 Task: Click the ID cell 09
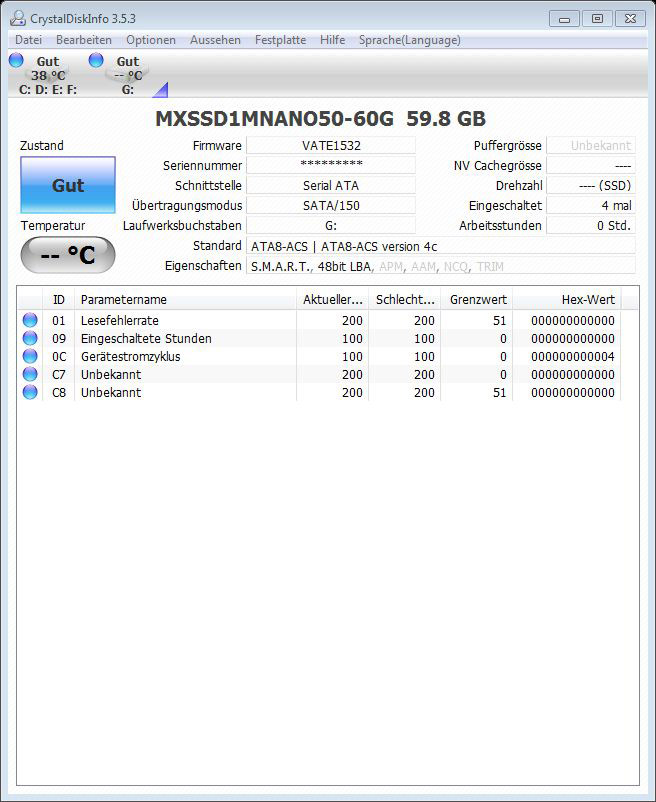[x=59, y=339]
